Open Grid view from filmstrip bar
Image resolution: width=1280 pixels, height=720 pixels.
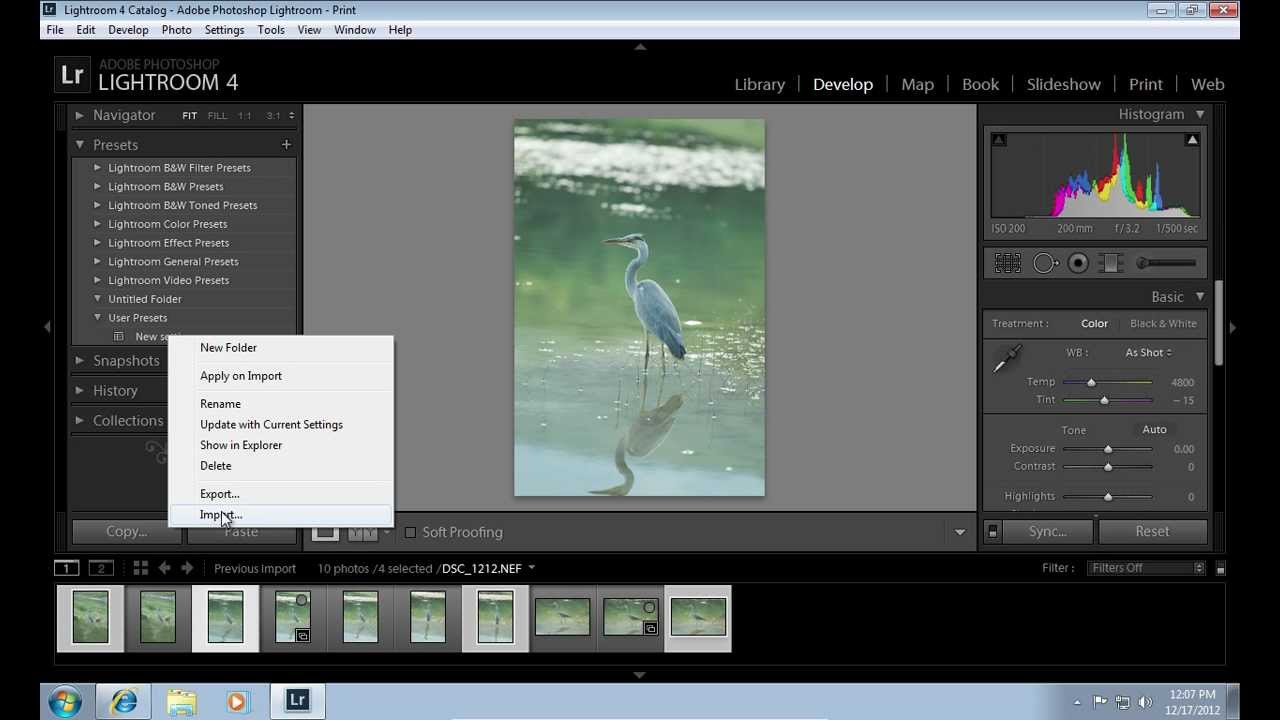[140, 568]
